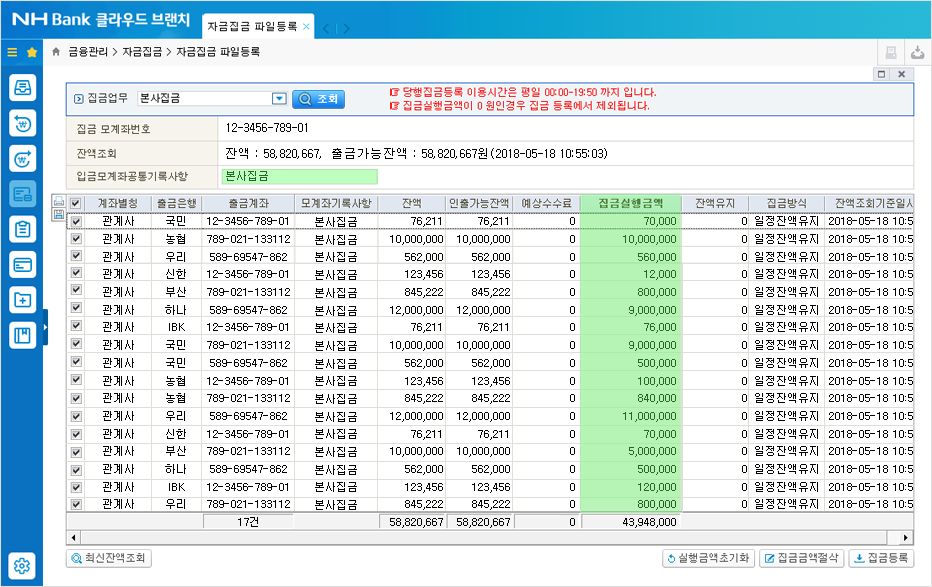Click the print icon at top right

pos(891,53)
